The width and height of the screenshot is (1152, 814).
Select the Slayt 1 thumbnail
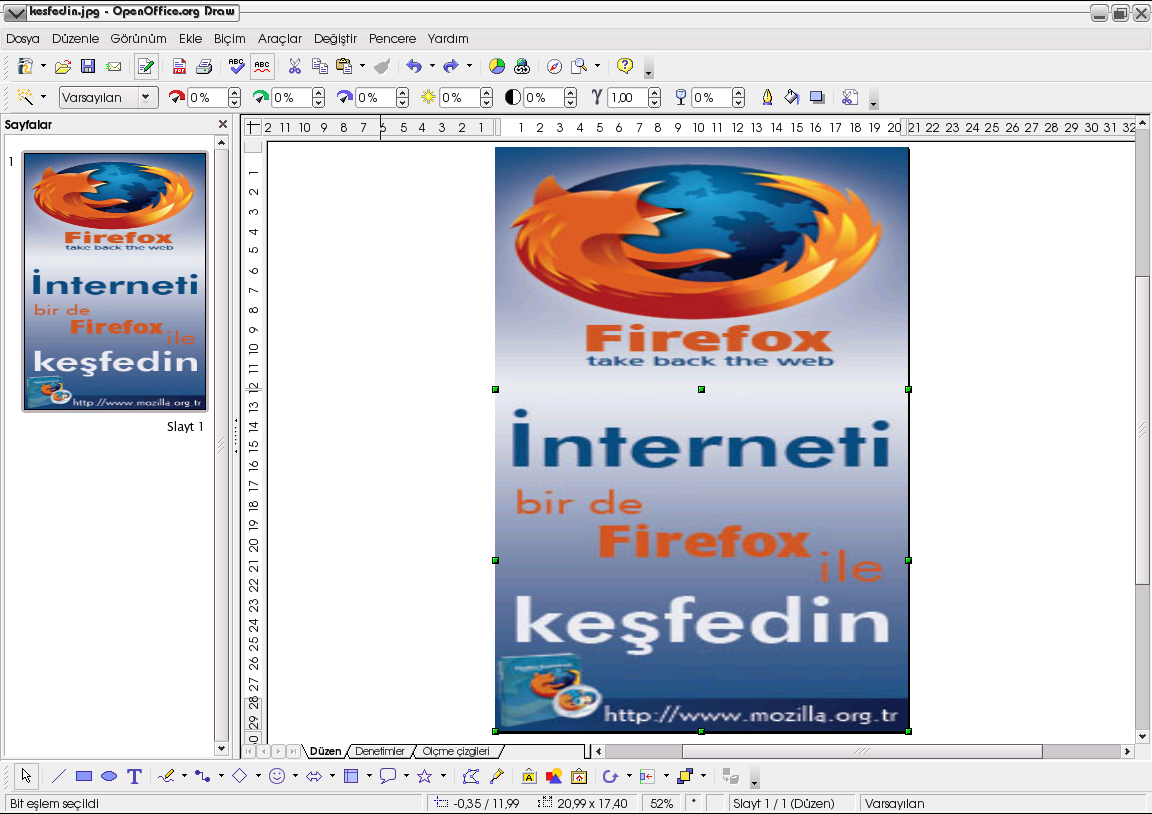(115, 281)
